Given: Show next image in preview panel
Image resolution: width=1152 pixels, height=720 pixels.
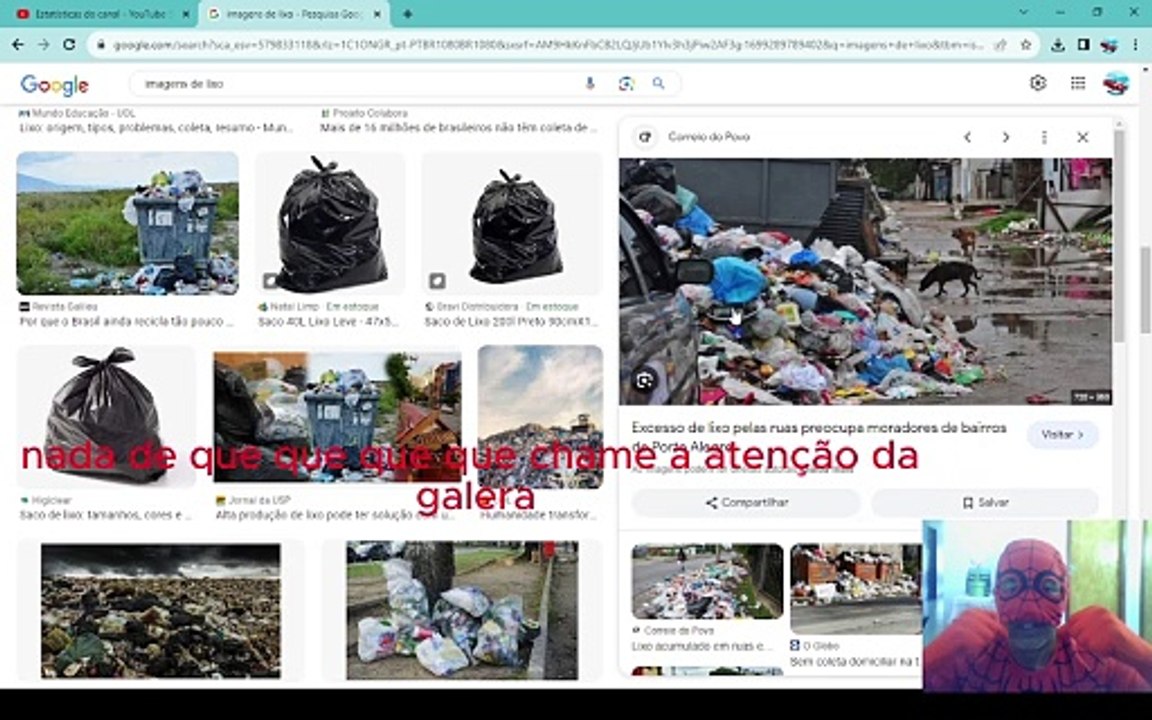Looking at the screenshot, I should pos(1006,137).
